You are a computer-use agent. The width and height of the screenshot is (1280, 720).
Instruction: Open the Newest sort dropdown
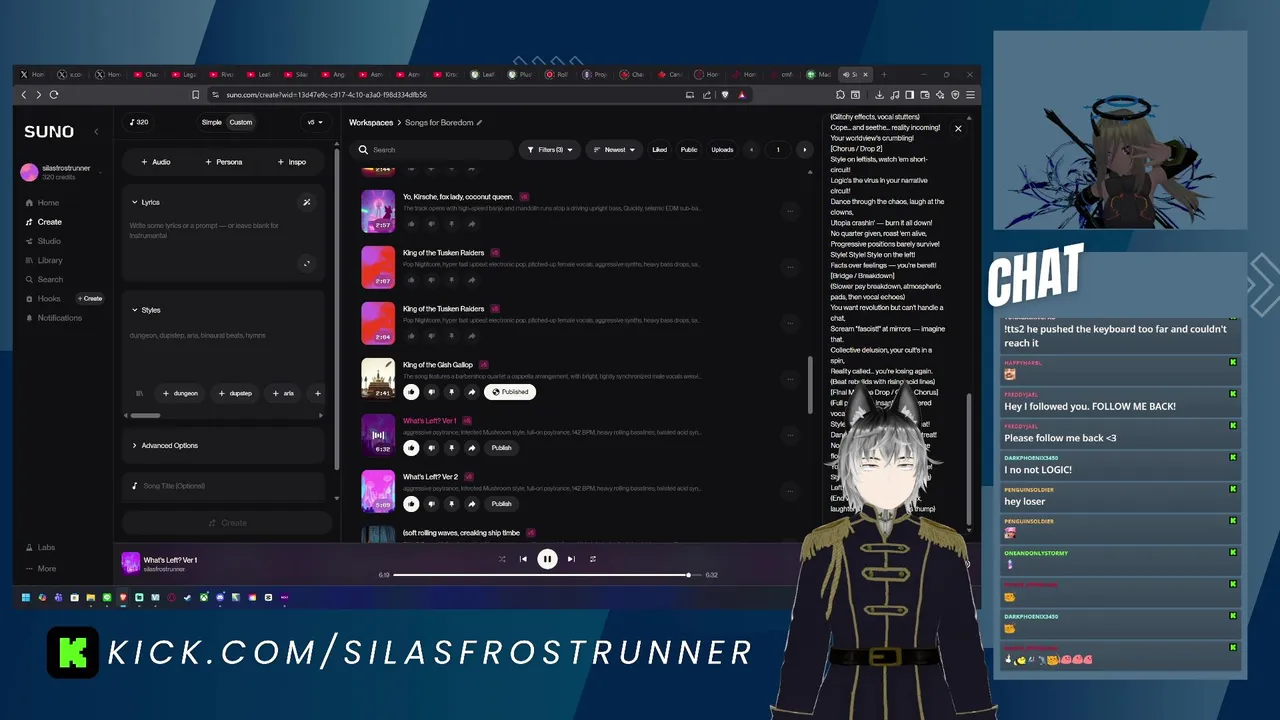[x=614, y=150]
